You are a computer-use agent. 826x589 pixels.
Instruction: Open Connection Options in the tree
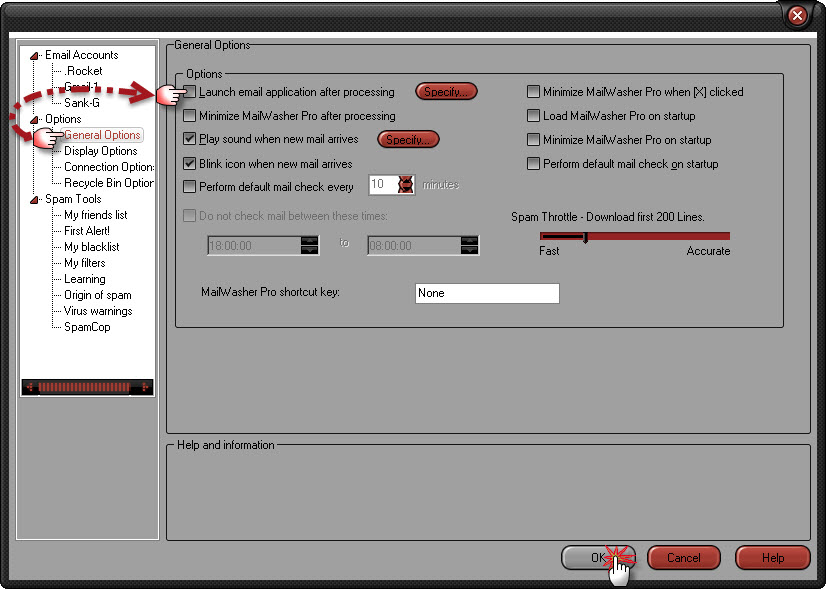[109, 167]
